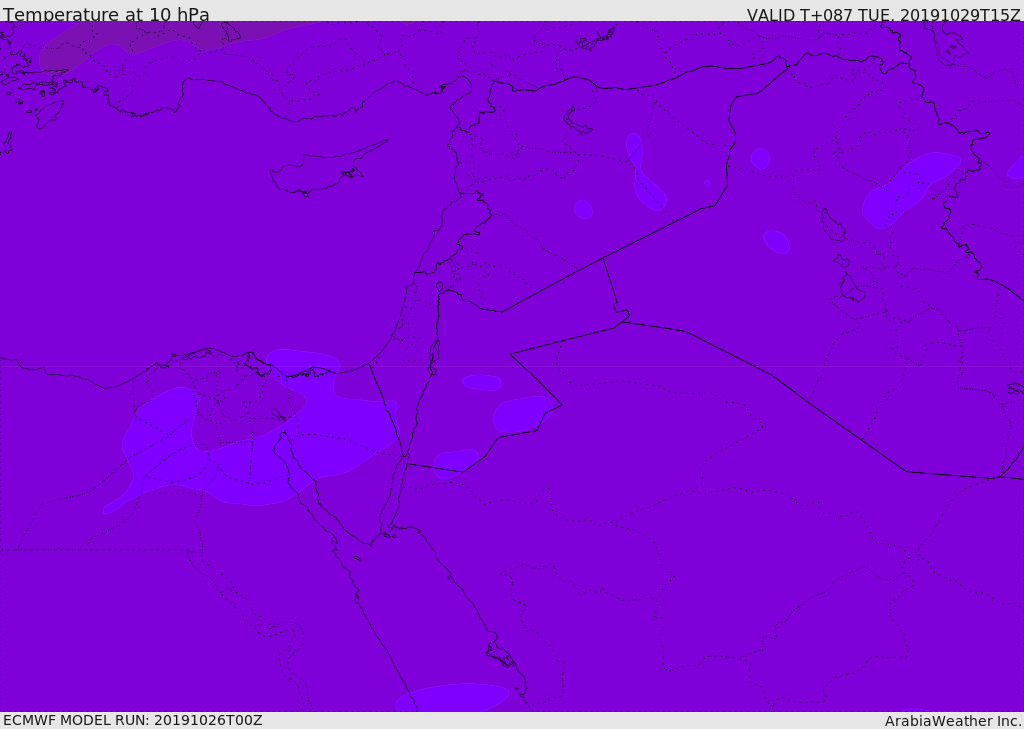The image size is (1024, 729).
Task: Click the oval light patch in northern Iraq
Action: pyautogui.click(x=776, y=241)
